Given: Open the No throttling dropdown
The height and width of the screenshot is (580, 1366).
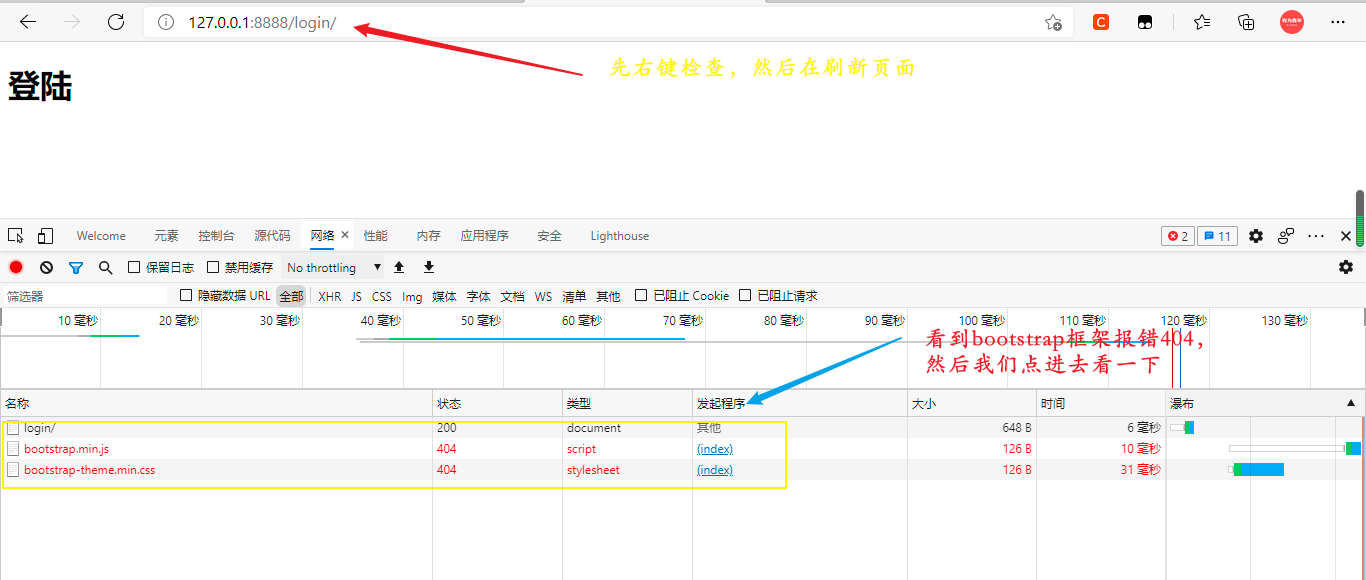Looking at the screenshot, I should coord(333,267).
